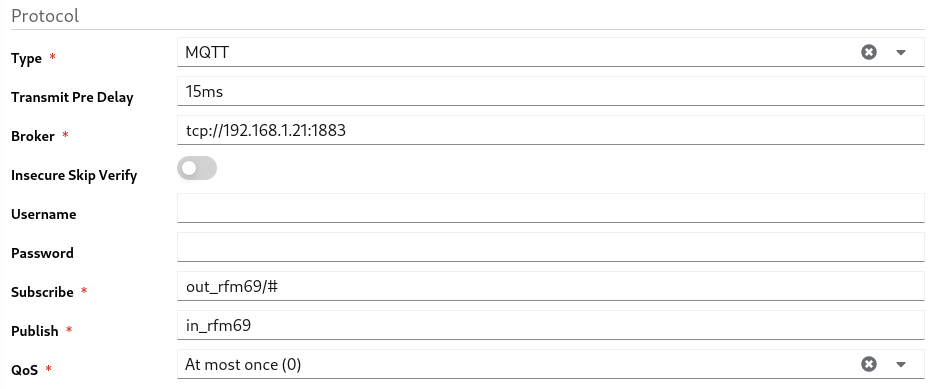The height and width of the screenshot is (389, 931).
Task: Open the Type combo box showing MQTT
Action: point(550,52)
